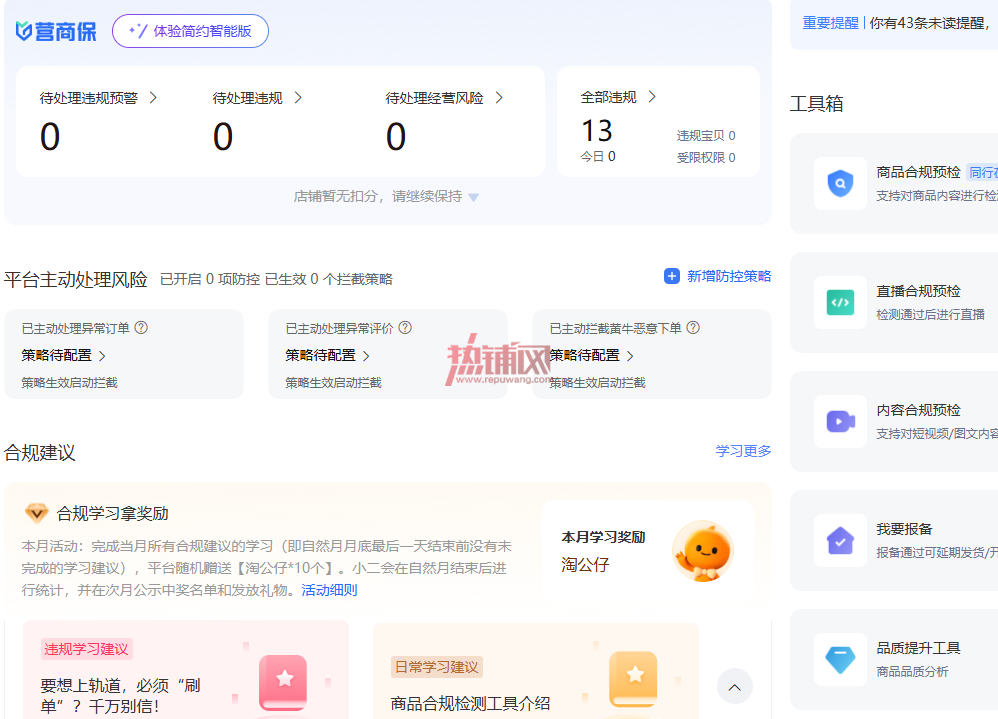This screenshot has width=998, height=719.
Task: Open 日常学习建议 card 商品合规检测工具介绍
Action: 536,672
